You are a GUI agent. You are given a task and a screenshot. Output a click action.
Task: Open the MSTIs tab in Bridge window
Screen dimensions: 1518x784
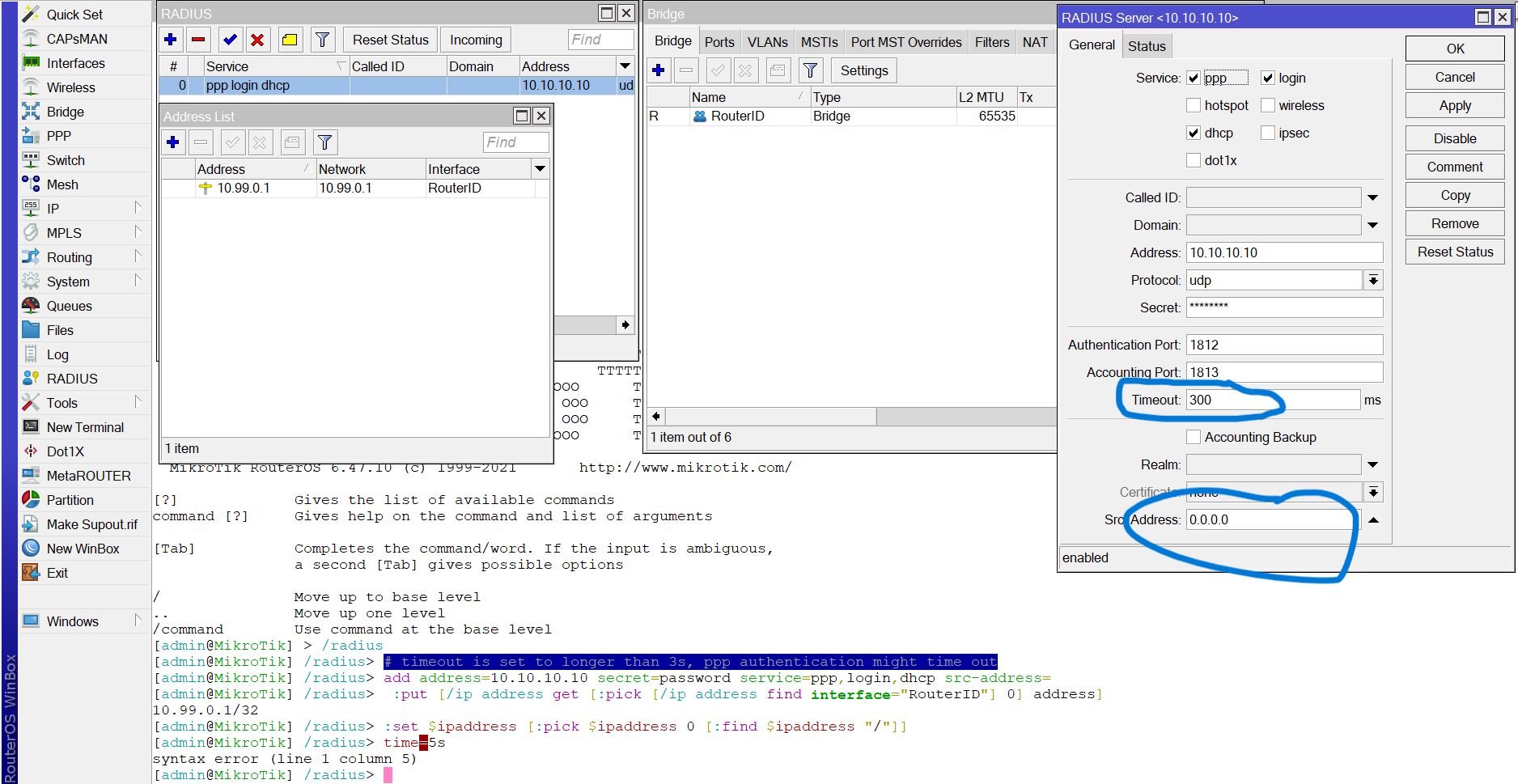(x=819, y=42)
